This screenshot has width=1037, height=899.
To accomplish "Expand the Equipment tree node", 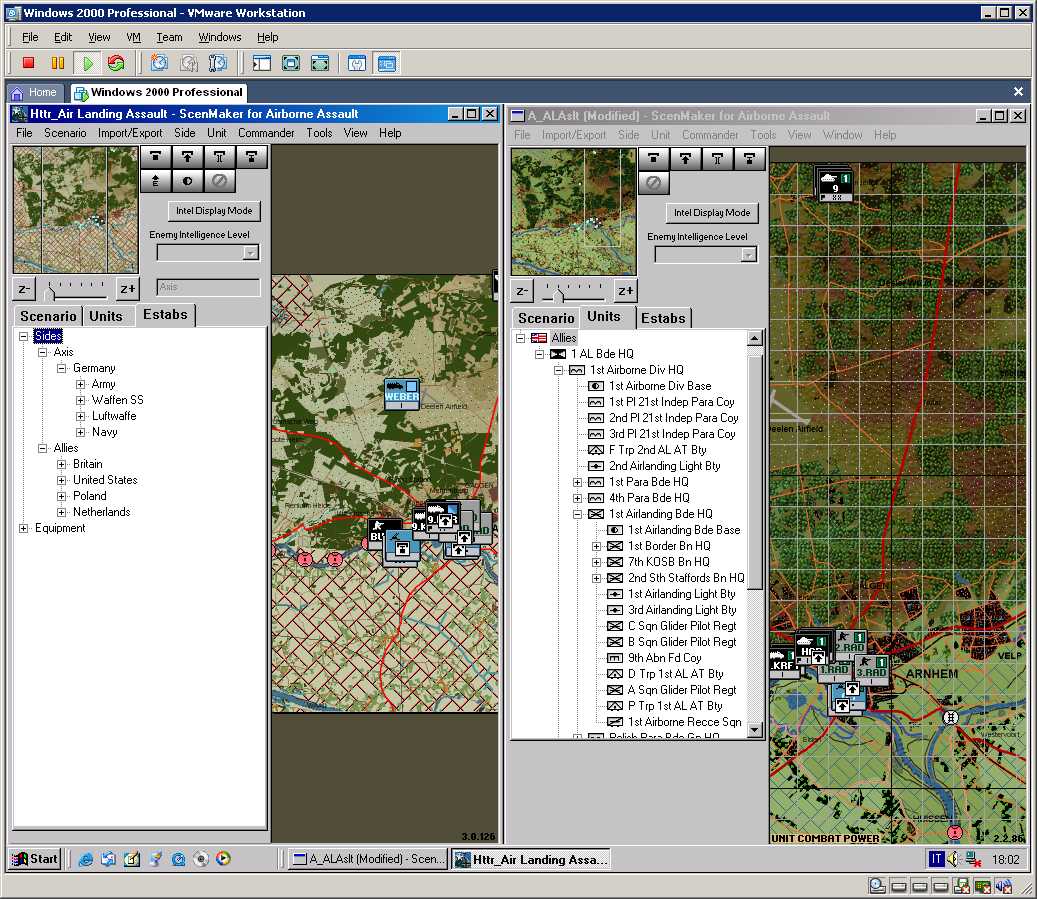I will (x=24, y=528).
